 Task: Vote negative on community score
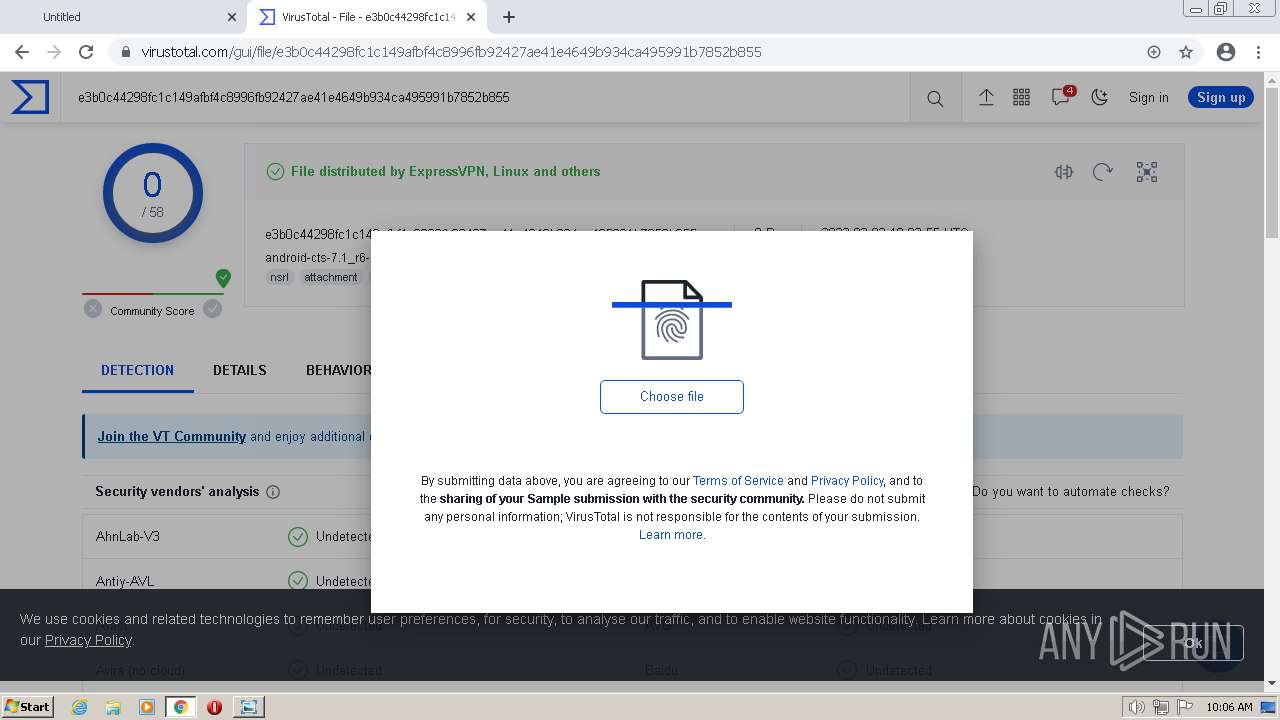pyautogui.click(x=93, y=309)
